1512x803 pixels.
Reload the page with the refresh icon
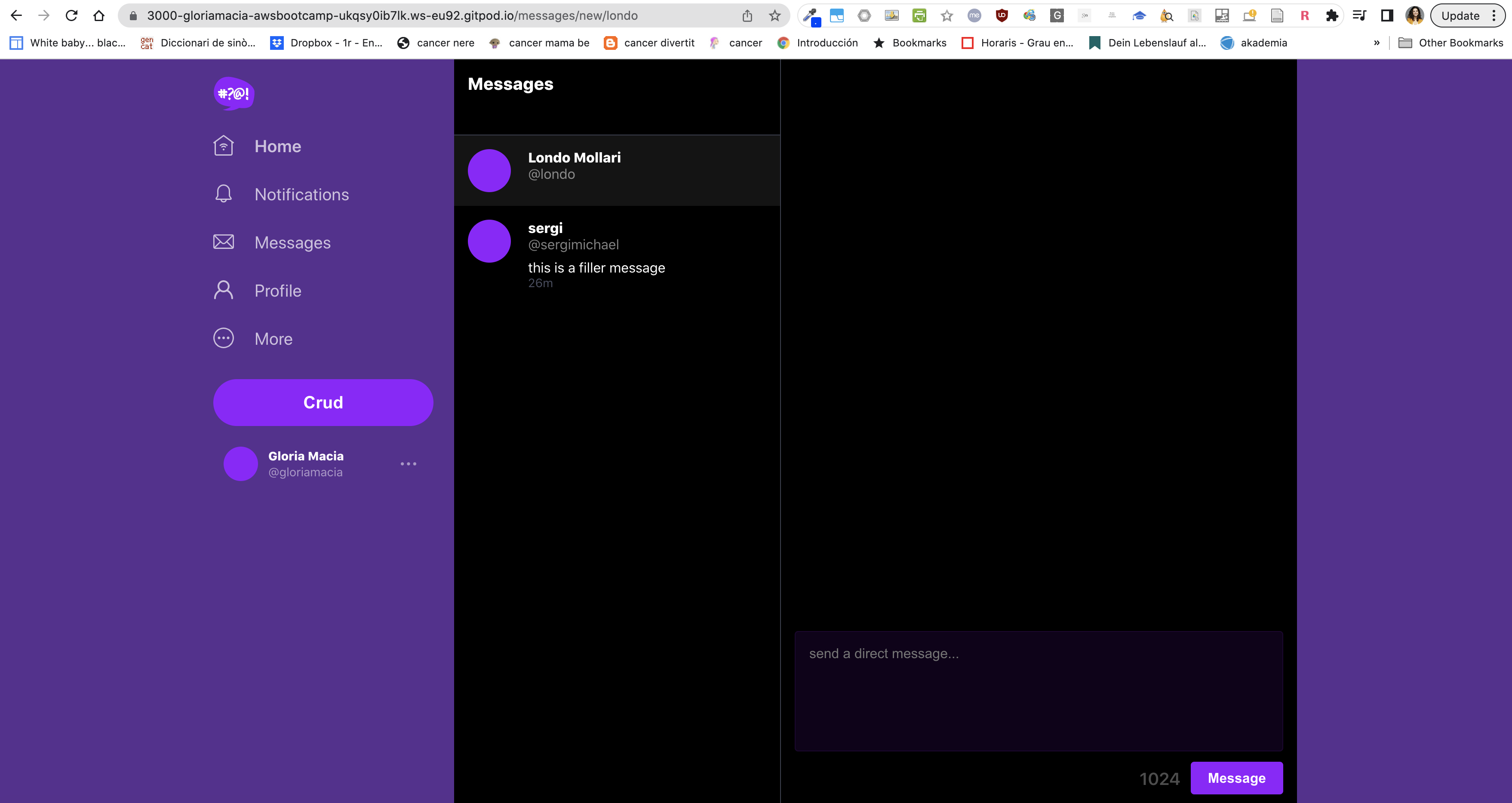coord(71,15)
